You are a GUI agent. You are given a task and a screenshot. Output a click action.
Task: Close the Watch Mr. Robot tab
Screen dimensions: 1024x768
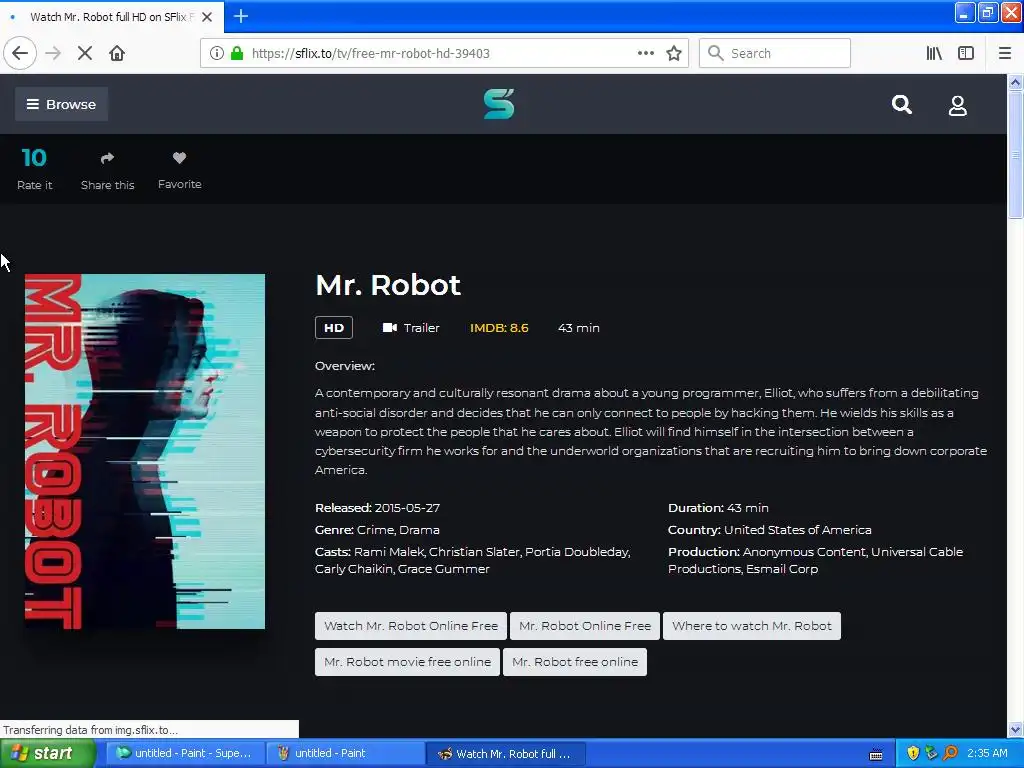207,17
